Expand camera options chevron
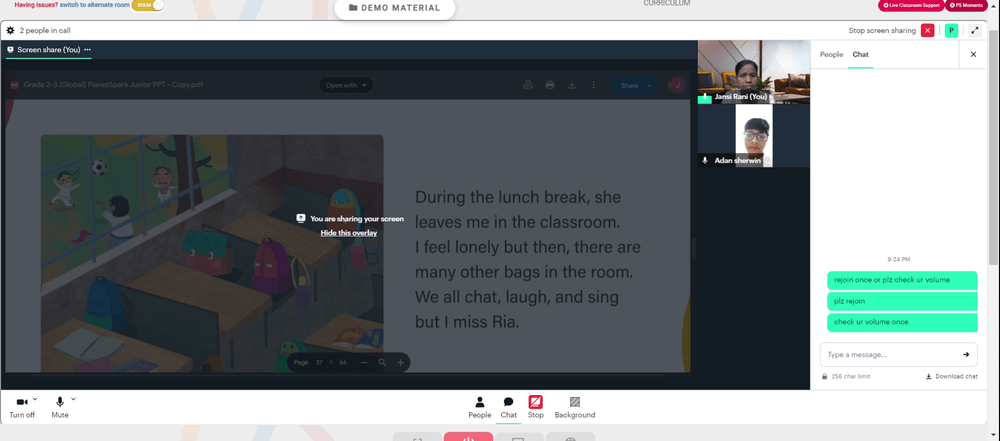The image size is (1000, 441). click(34, 399)
